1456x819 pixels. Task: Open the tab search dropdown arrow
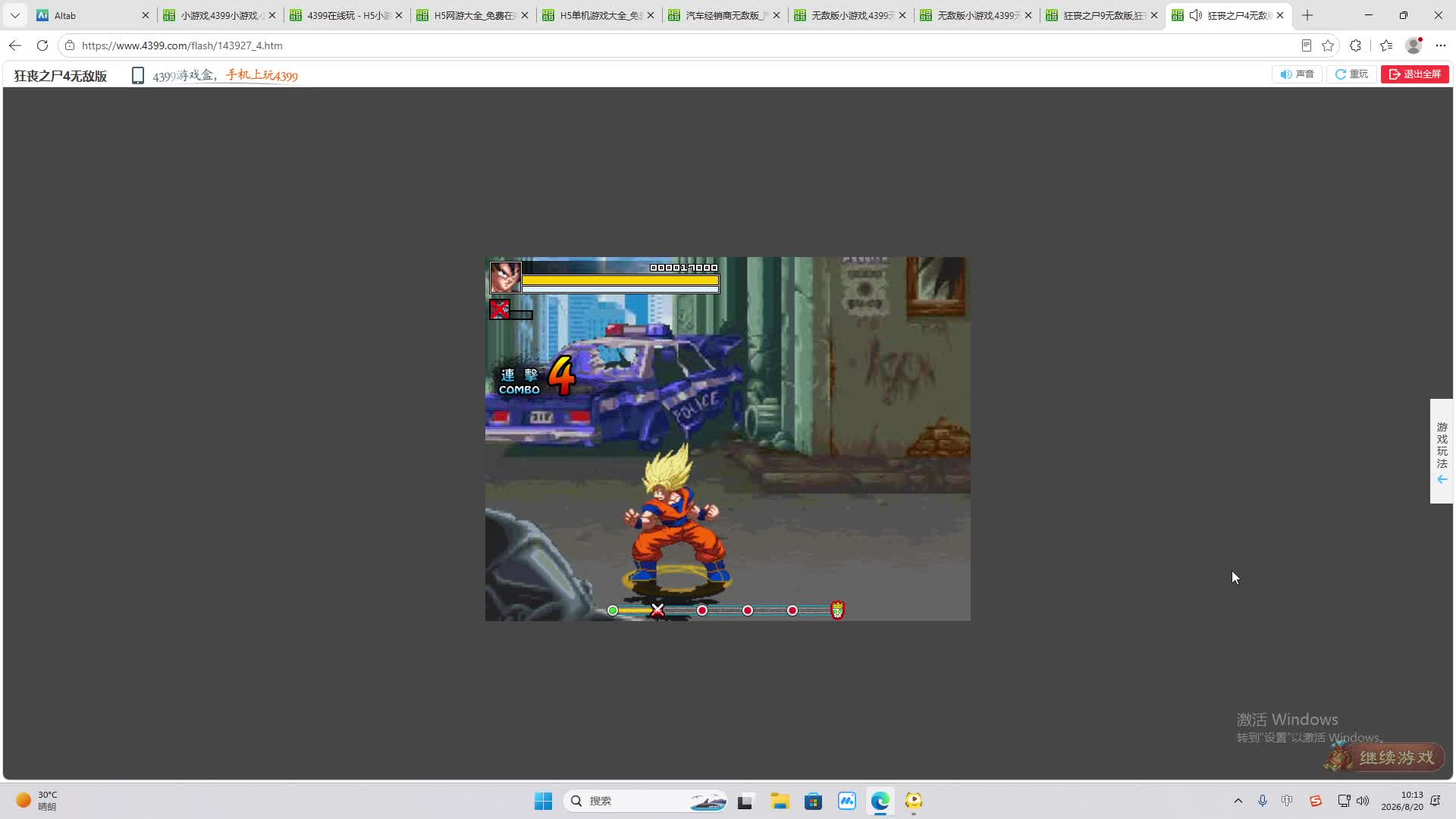click(14, 15)
